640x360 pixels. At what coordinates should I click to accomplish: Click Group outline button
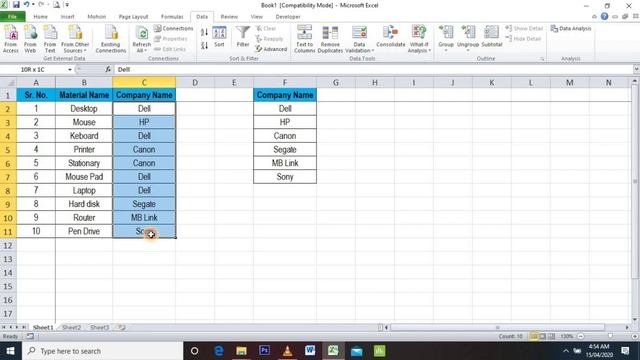coord(446,38)
